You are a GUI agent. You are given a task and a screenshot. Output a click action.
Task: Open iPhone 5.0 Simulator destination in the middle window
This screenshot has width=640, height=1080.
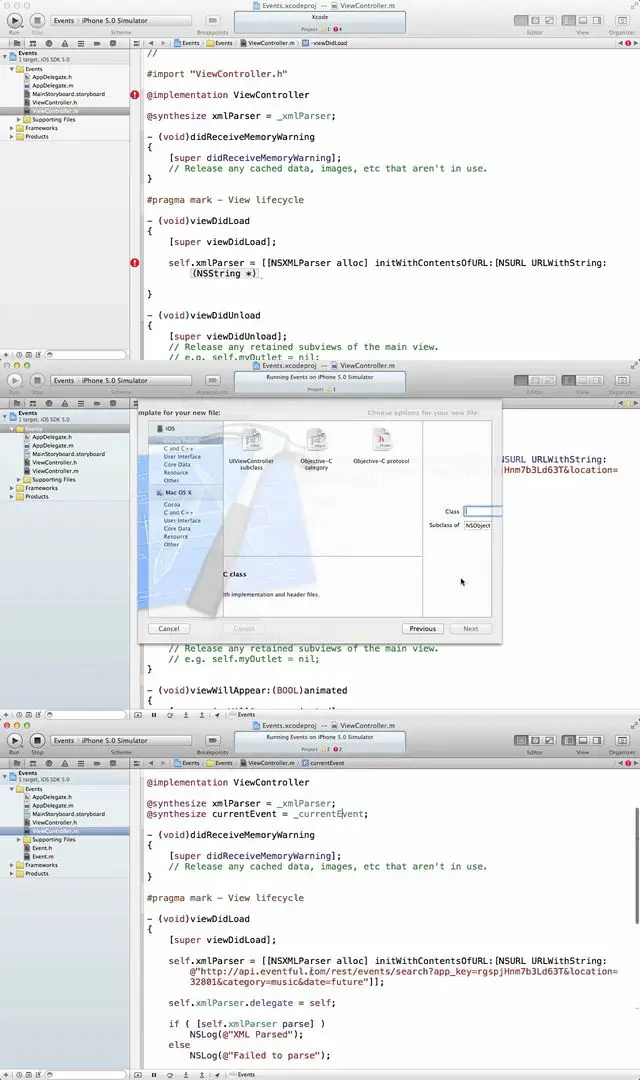(114, 380)
